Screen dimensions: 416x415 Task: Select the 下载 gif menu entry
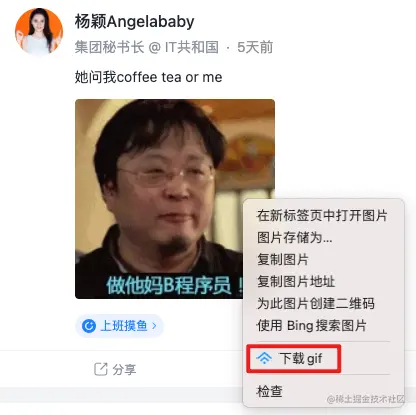293,358
